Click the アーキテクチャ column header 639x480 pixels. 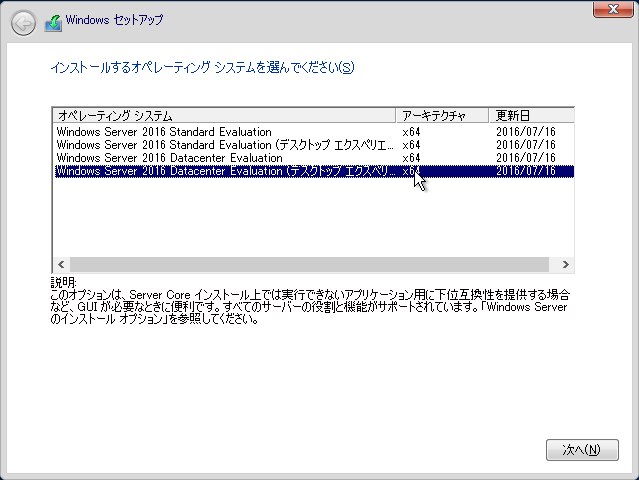(442, 116)
